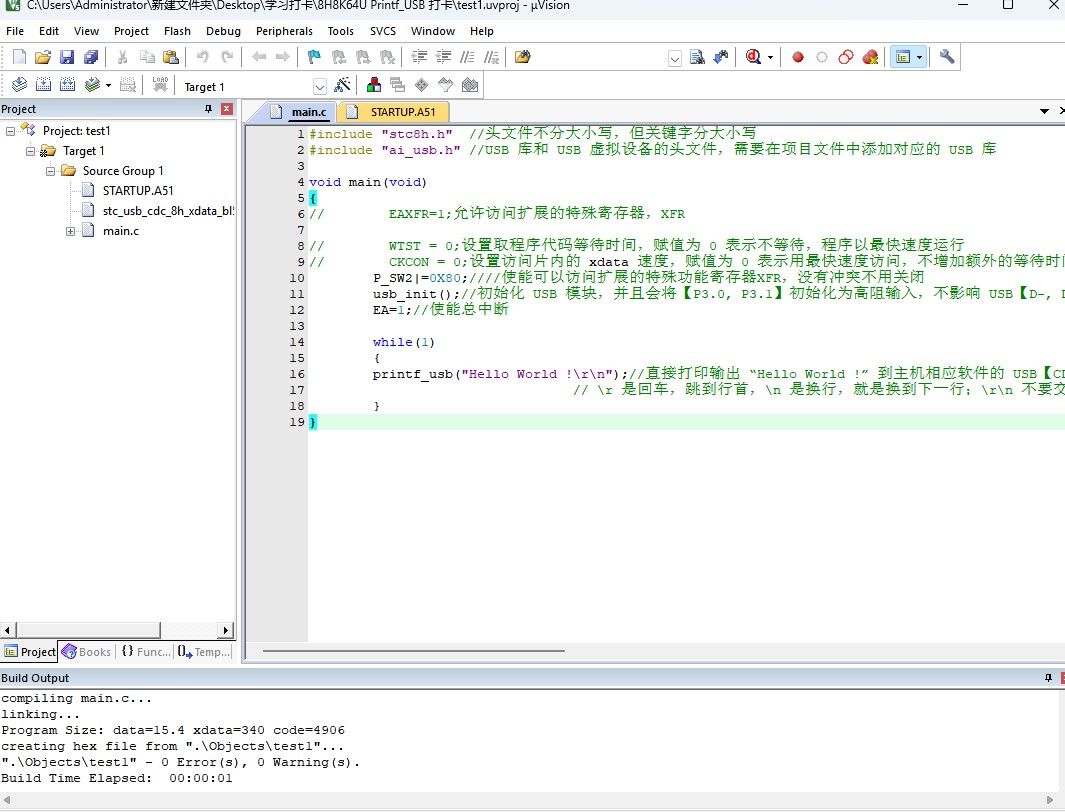
Task: Copy selection with the toolbar Copy icon
Action: click(x=147, y=57)
